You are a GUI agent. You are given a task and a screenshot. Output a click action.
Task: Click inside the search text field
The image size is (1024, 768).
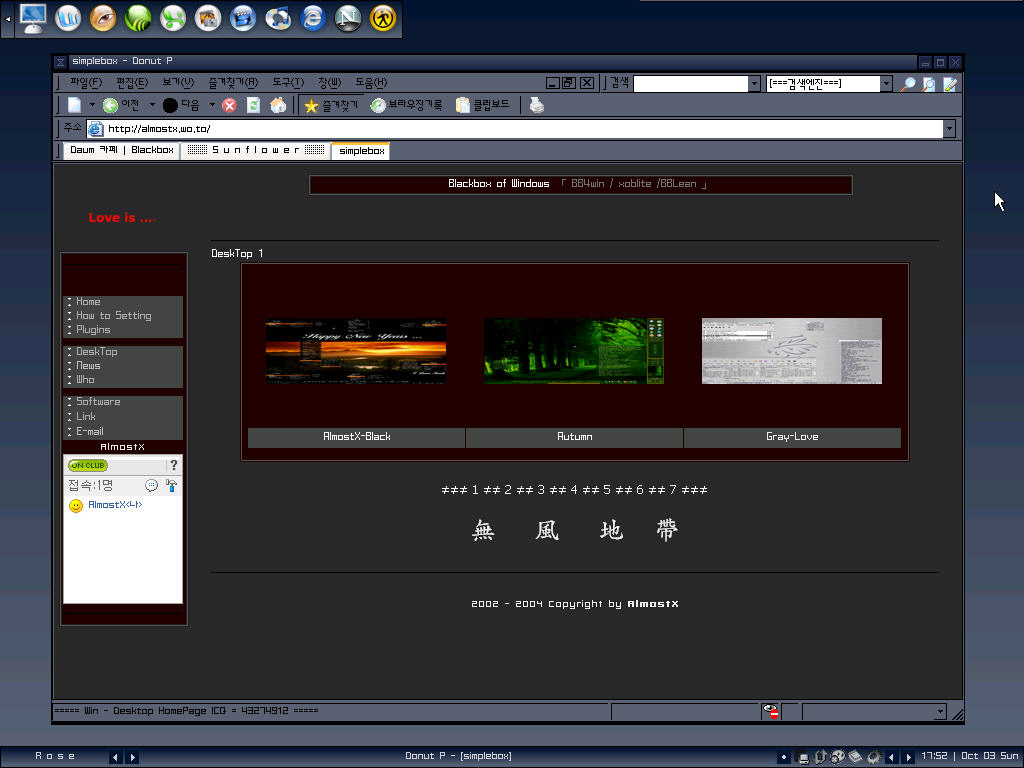[690, 84]
